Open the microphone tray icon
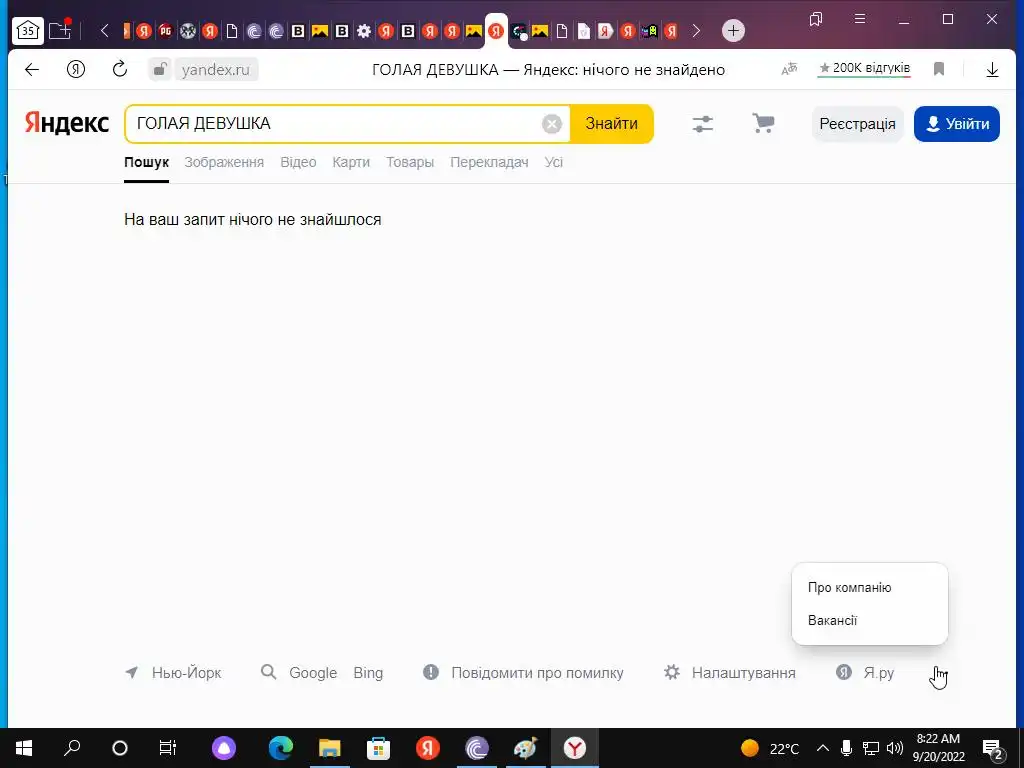1024x768 pixels. pyautogui.click(x=846, y=748)
